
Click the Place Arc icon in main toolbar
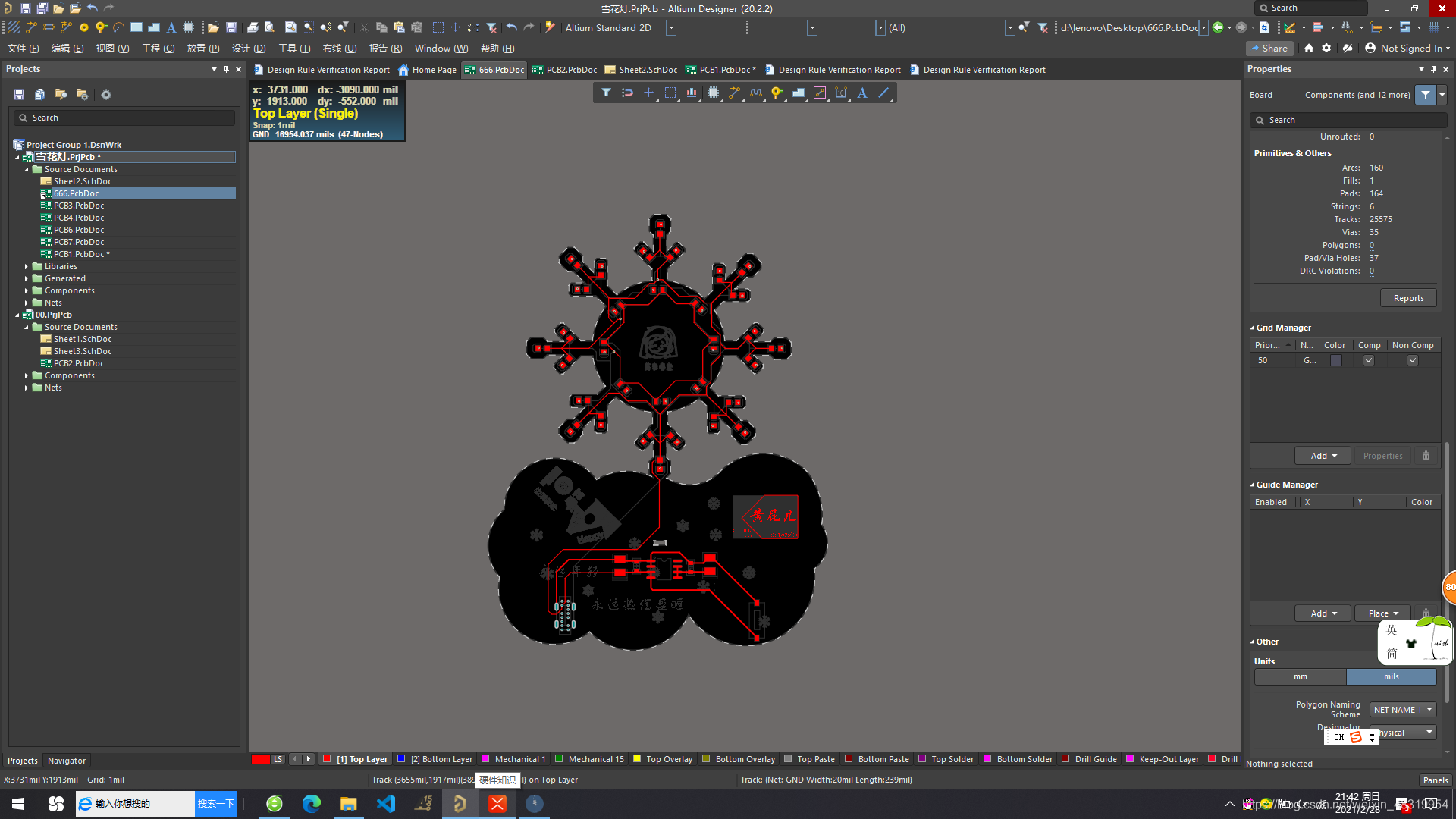[118, 27]
